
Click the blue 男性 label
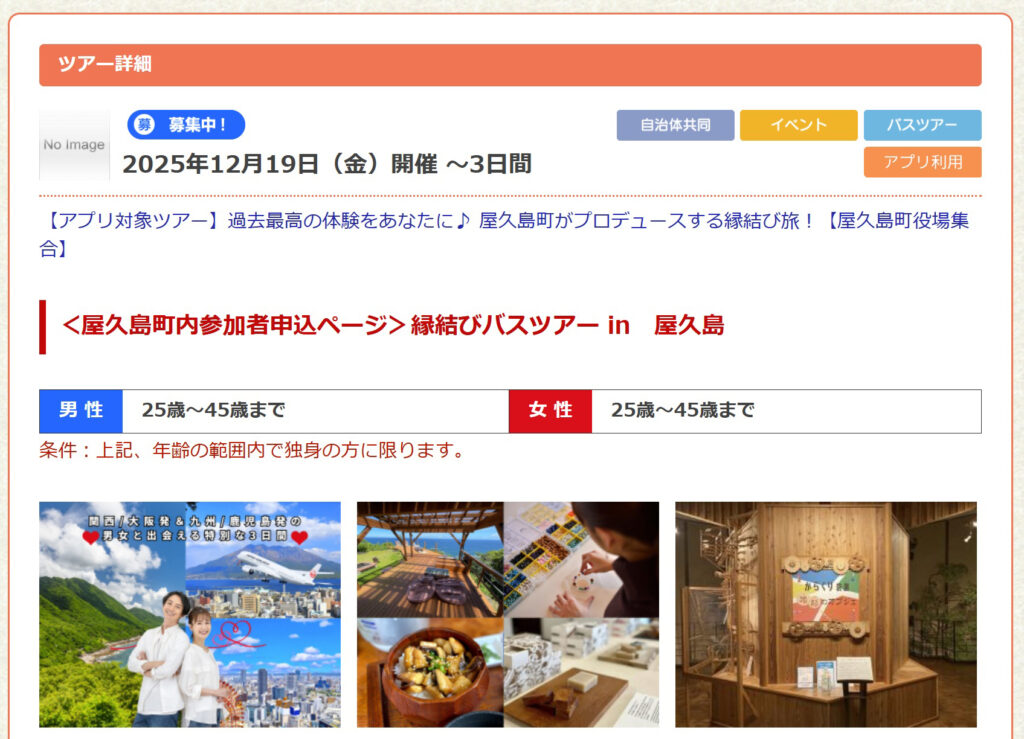81,411
